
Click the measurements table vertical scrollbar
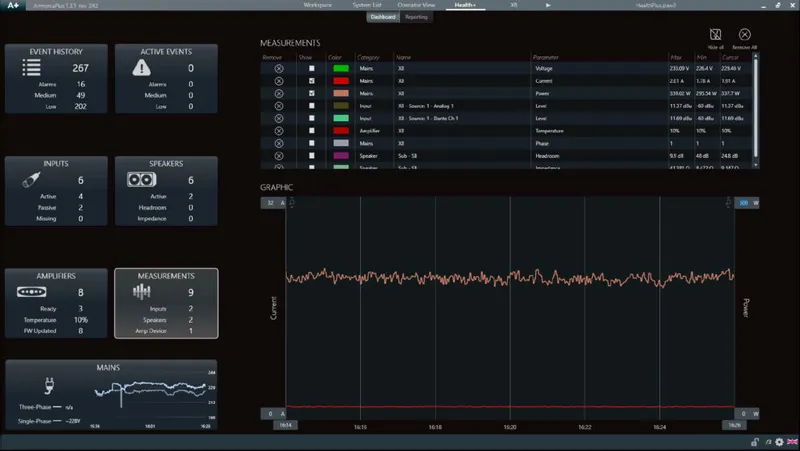tap(756, 107)
